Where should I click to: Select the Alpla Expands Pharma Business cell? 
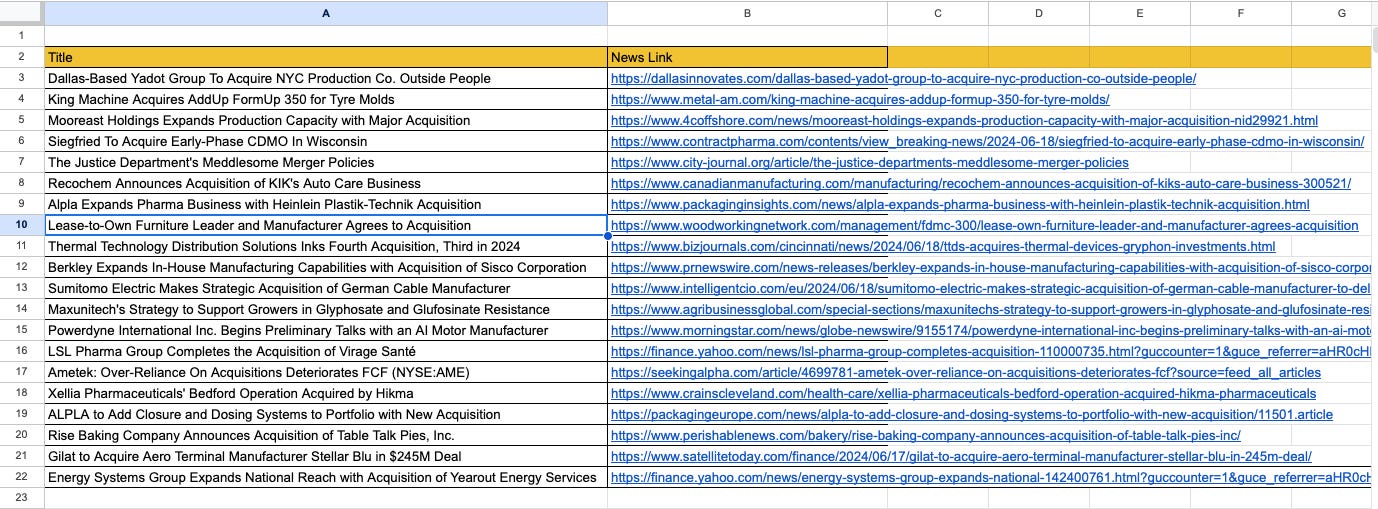click(326, 204)
